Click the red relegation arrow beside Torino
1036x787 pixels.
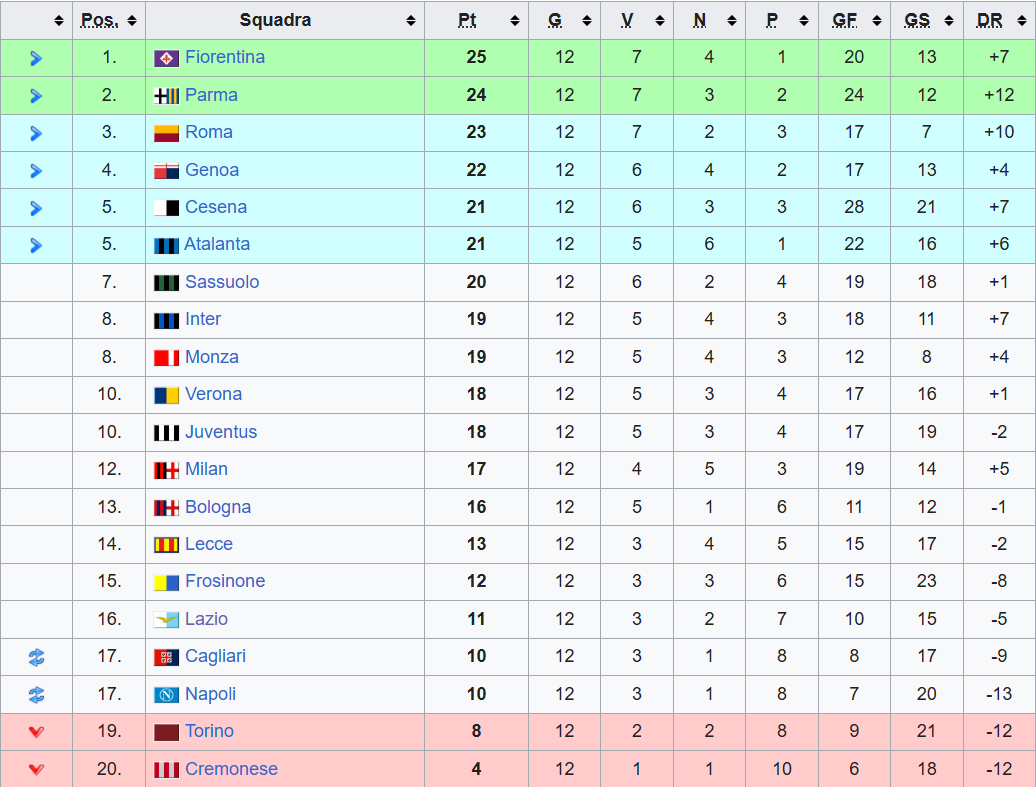point(36,732)
